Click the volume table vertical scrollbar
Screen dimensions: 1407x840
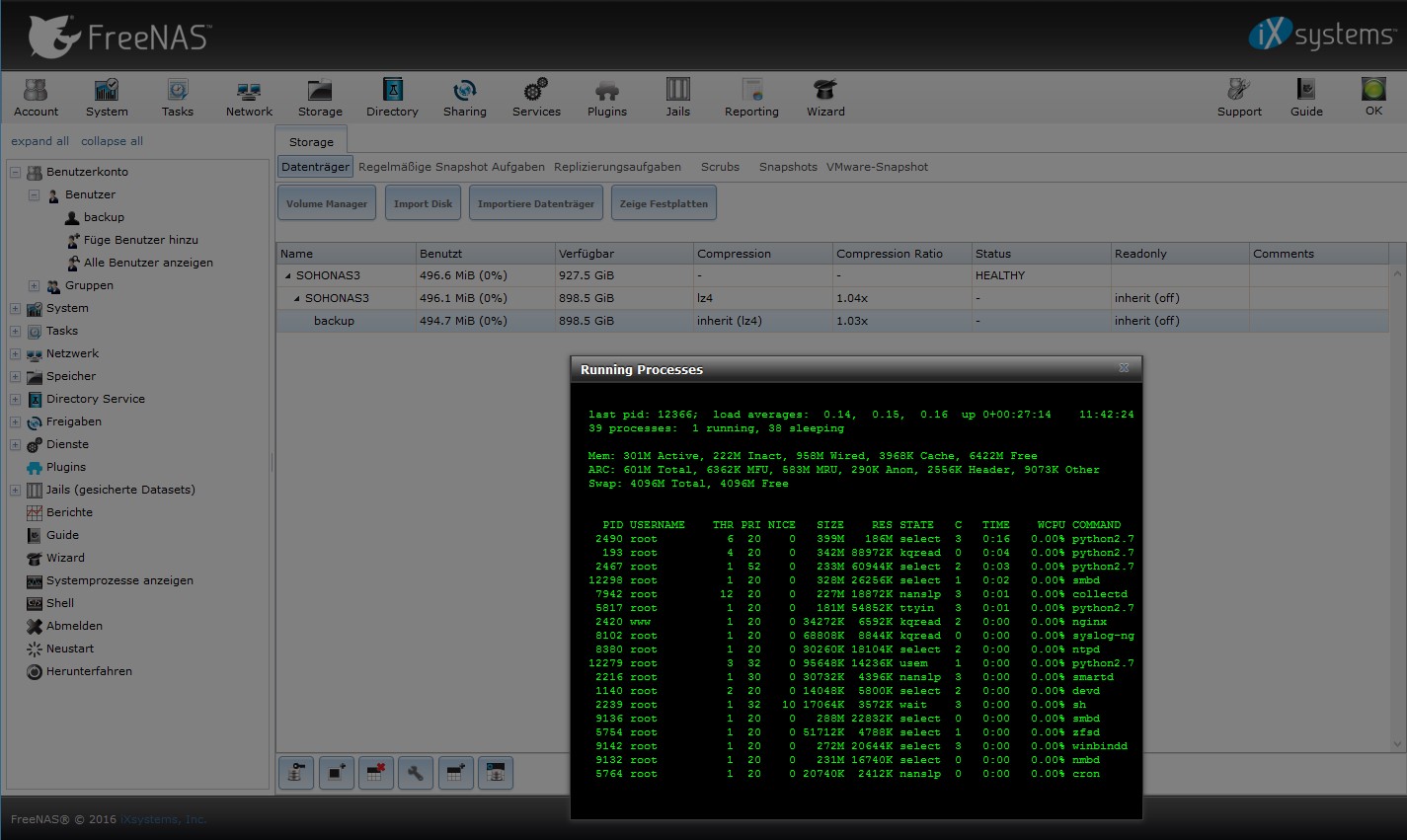click(x=1397, y=508)
